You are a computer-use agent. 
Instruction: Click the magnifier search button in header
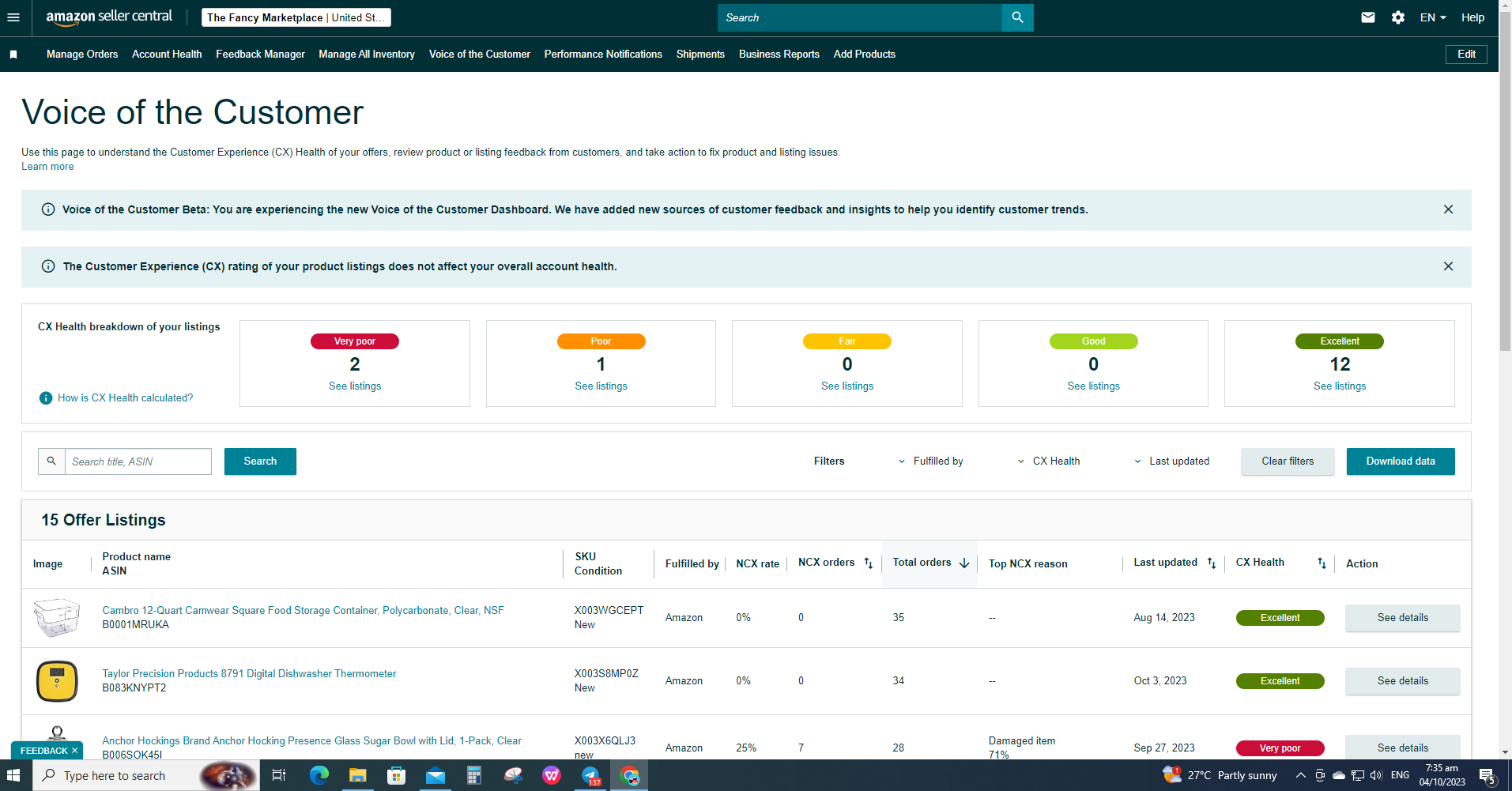tap(1017, 17)
